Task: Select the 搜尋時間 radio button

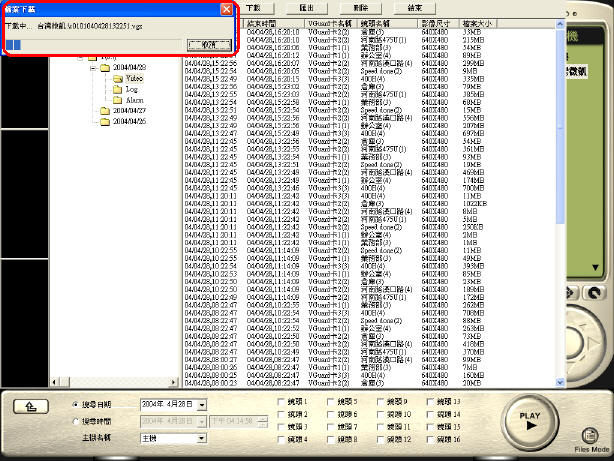Action: [x=76, y=421]
